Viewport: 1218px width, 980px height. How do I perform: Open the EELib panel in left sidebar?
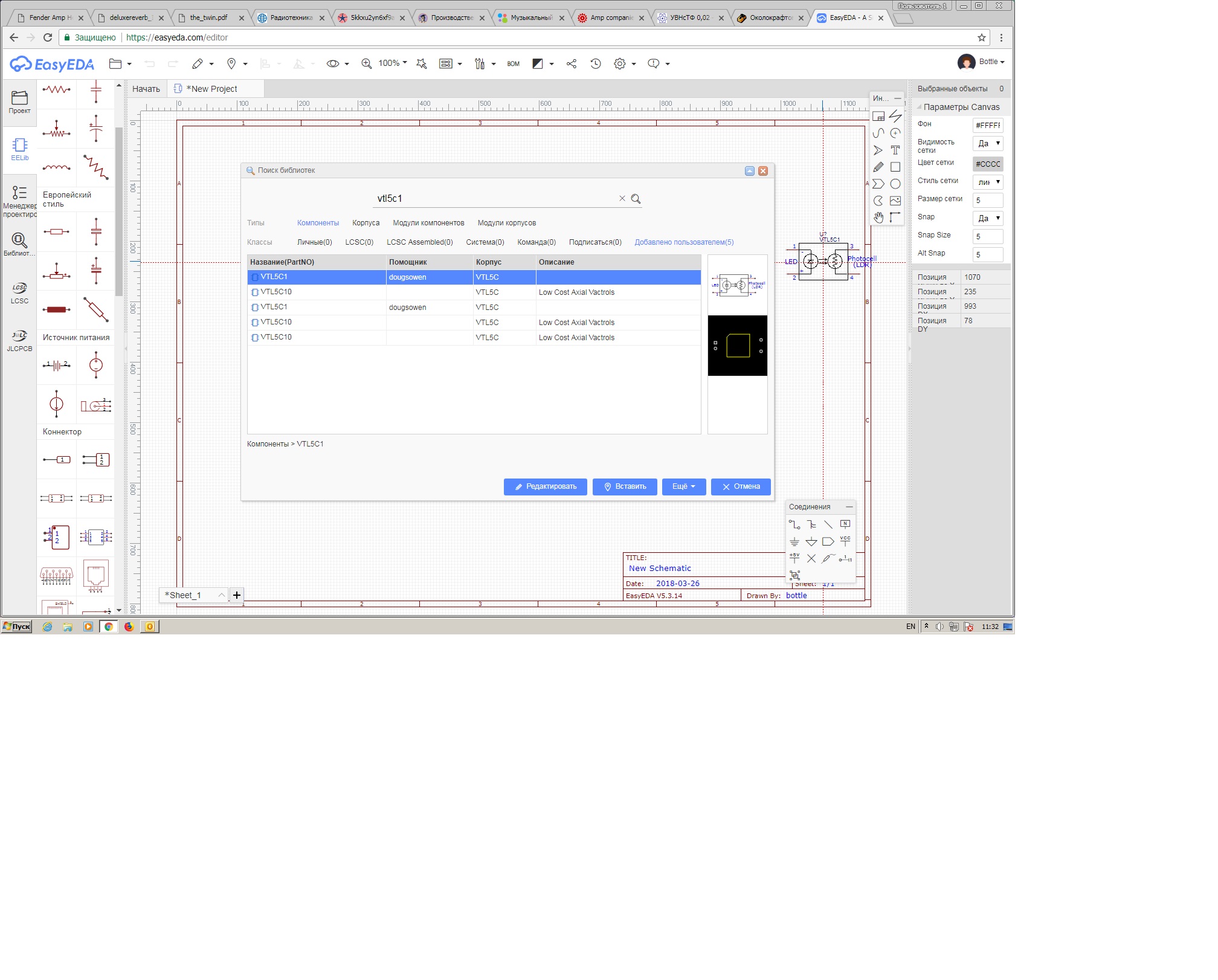point(19,149)
